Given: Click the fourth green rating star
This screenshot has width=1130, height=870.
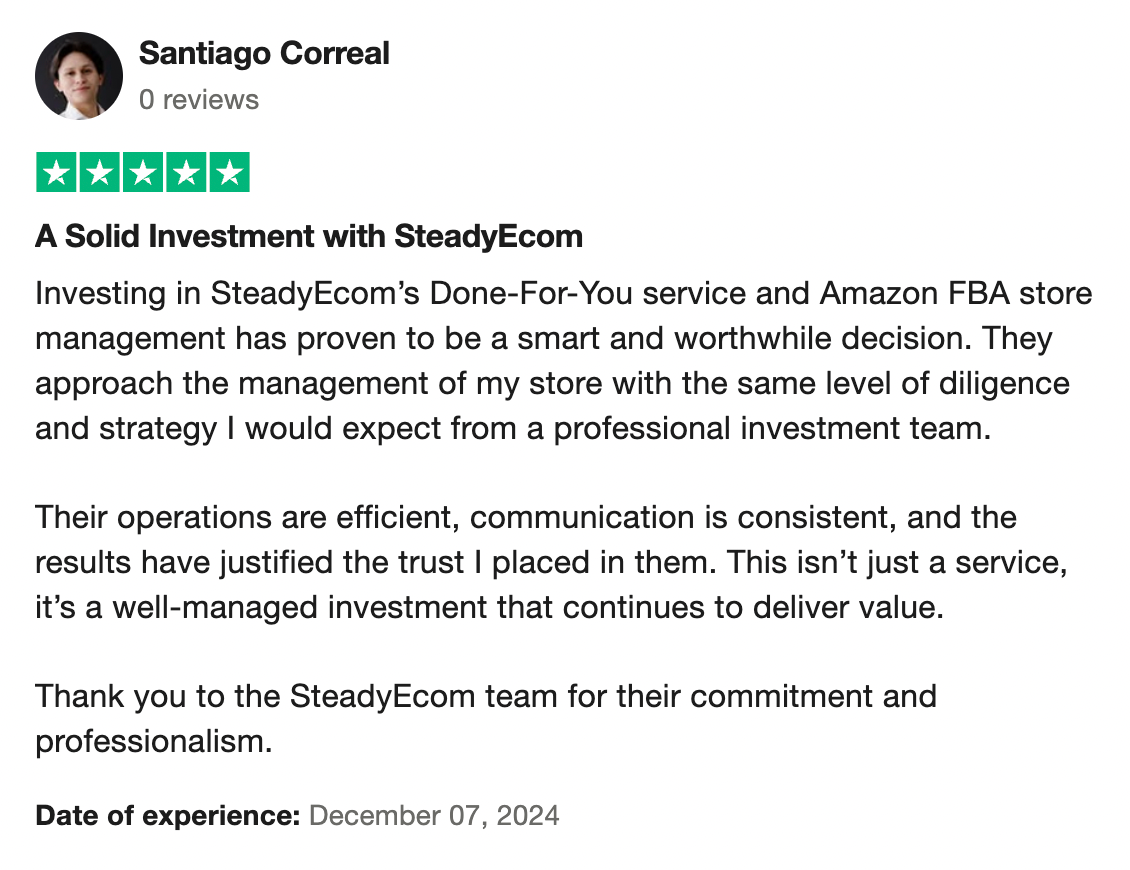Looking at the screenshot, I should [x=186, y=173].
